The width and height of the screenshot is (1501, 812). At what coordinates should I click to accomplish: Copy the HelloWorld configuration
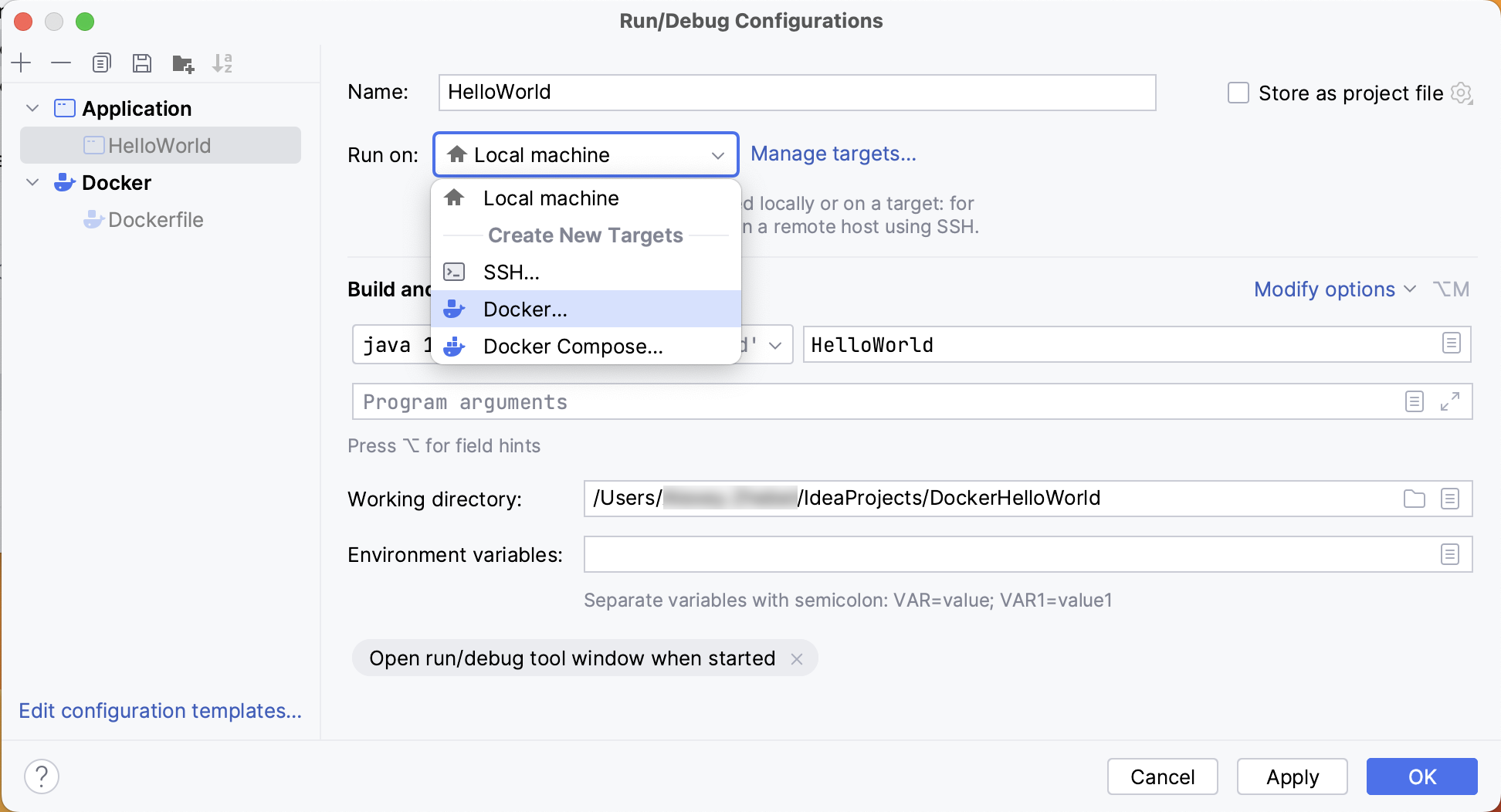click(x=101, y=63)
